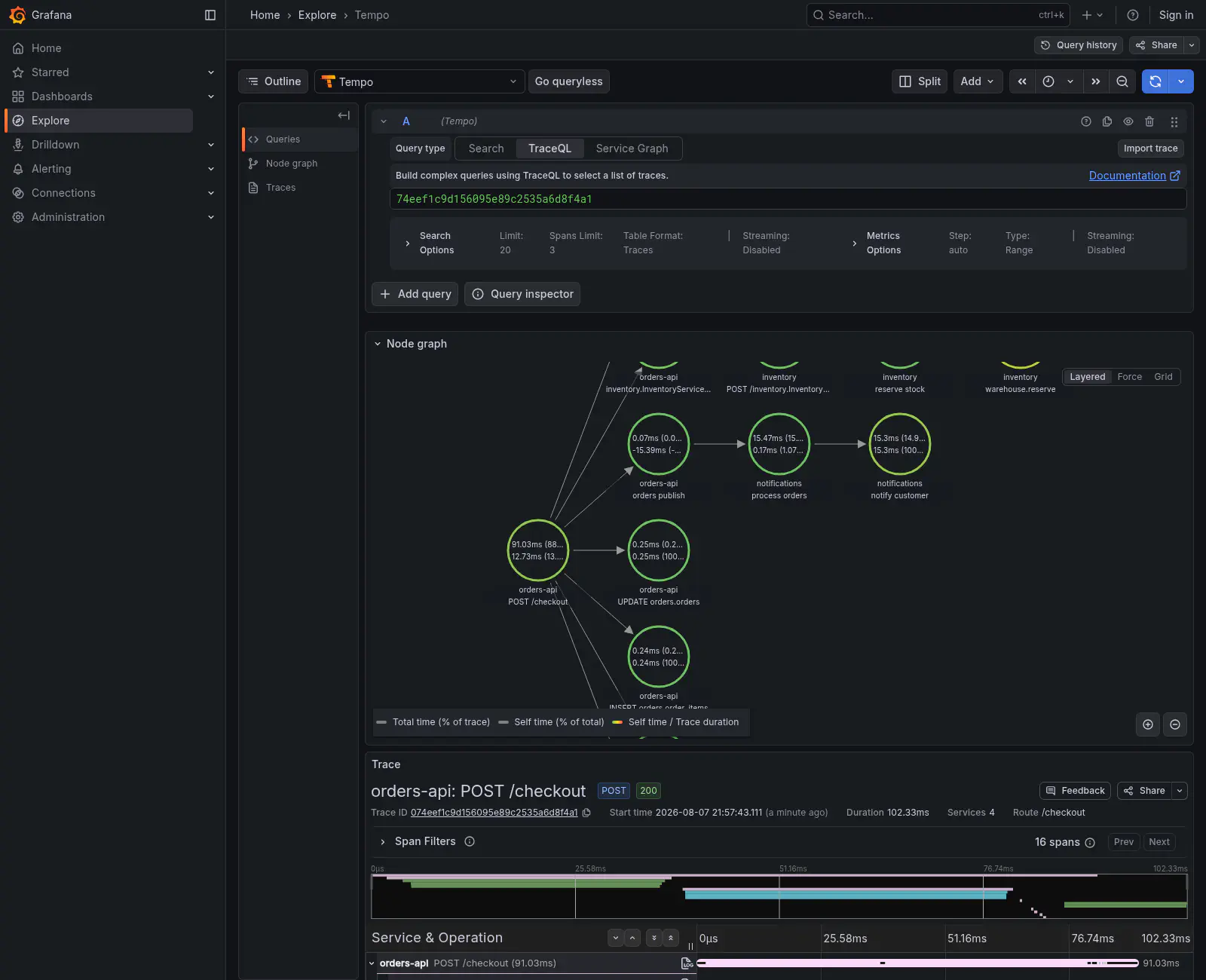This screenshot has width=1206, height=980.
Task: Click Sign in
Action: [x=1176, y=15]
